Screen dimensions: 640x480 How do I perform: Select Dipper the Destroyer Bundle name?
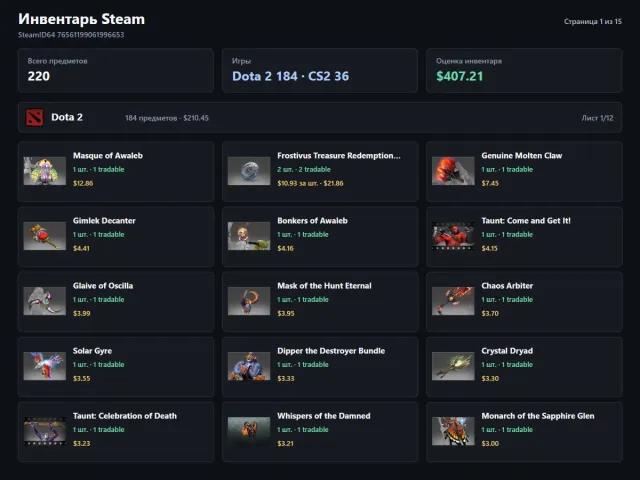331,351
